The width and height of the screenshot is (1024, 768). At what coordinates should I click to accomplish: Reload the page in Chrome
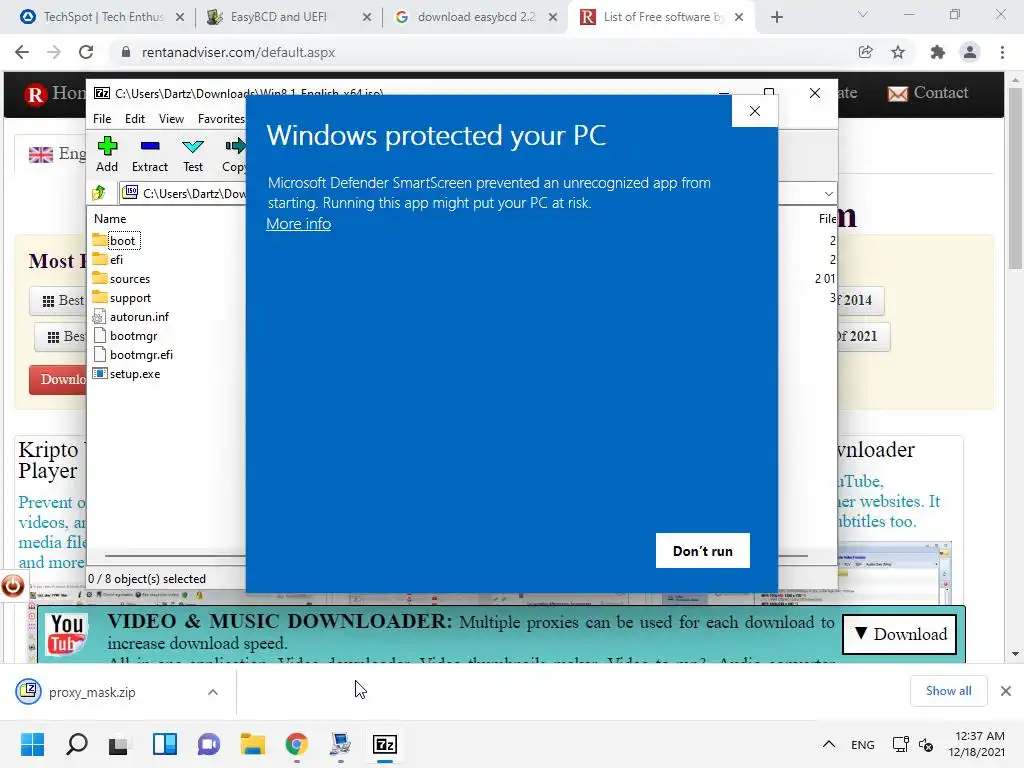[86, 52]
